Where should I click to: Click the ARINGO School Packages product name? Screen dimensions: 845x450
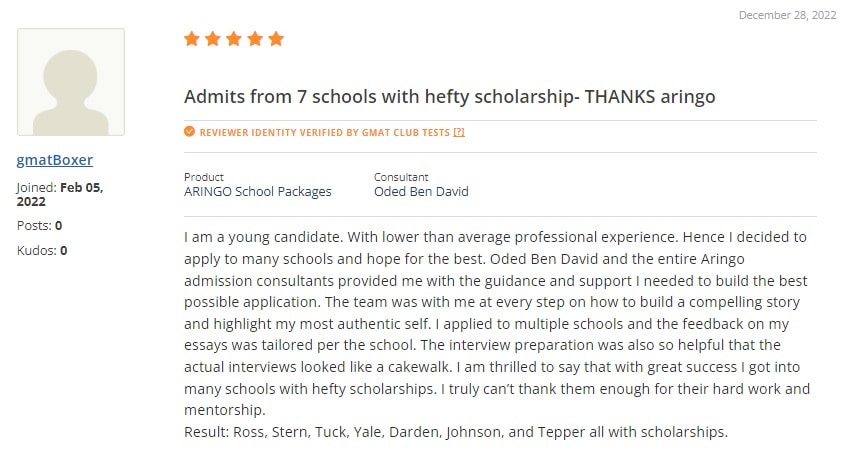click(x=258, y=192)
